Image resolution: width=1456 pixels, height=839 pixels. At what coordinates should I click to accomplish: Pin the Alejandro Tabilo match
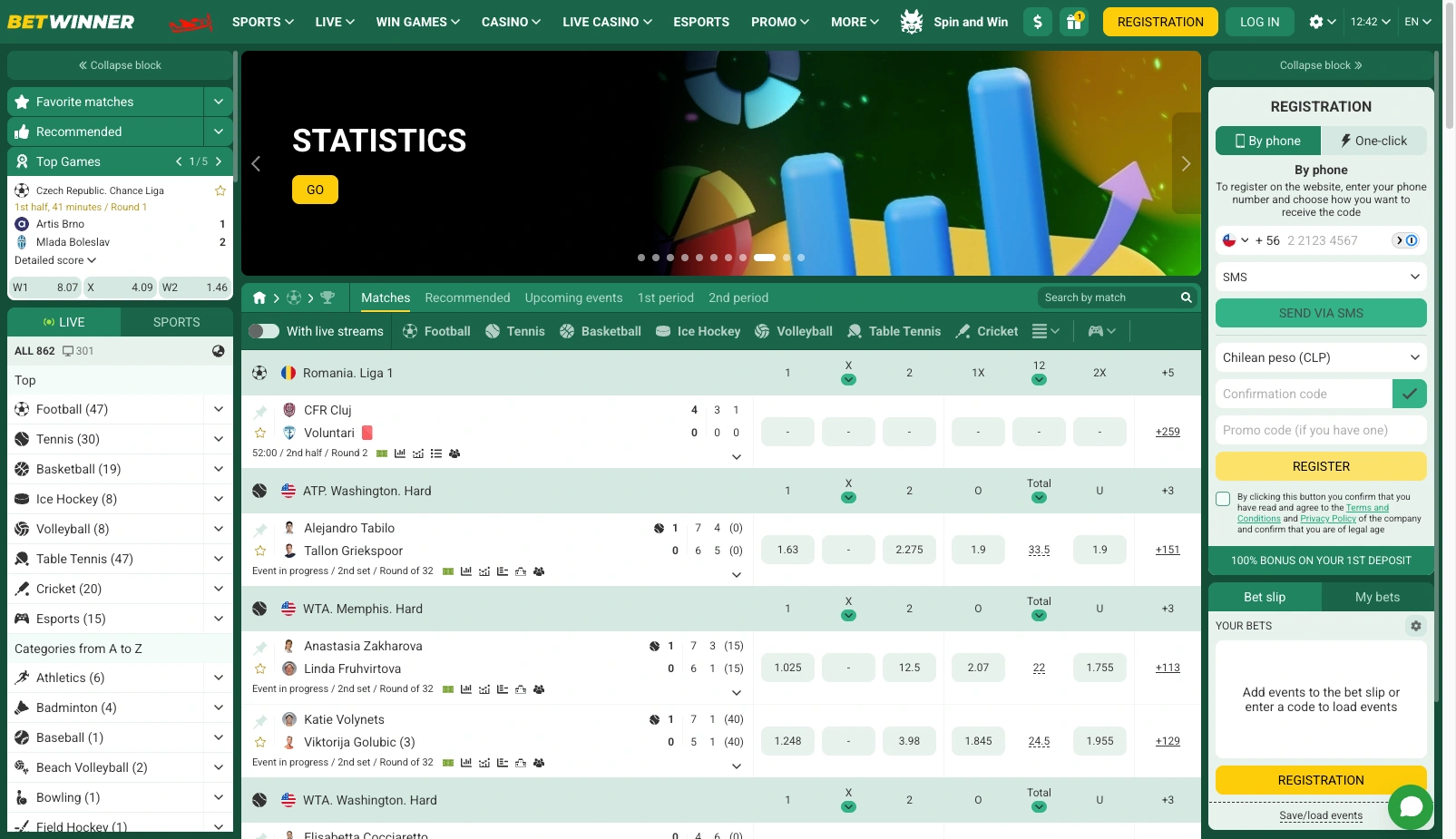260,529
